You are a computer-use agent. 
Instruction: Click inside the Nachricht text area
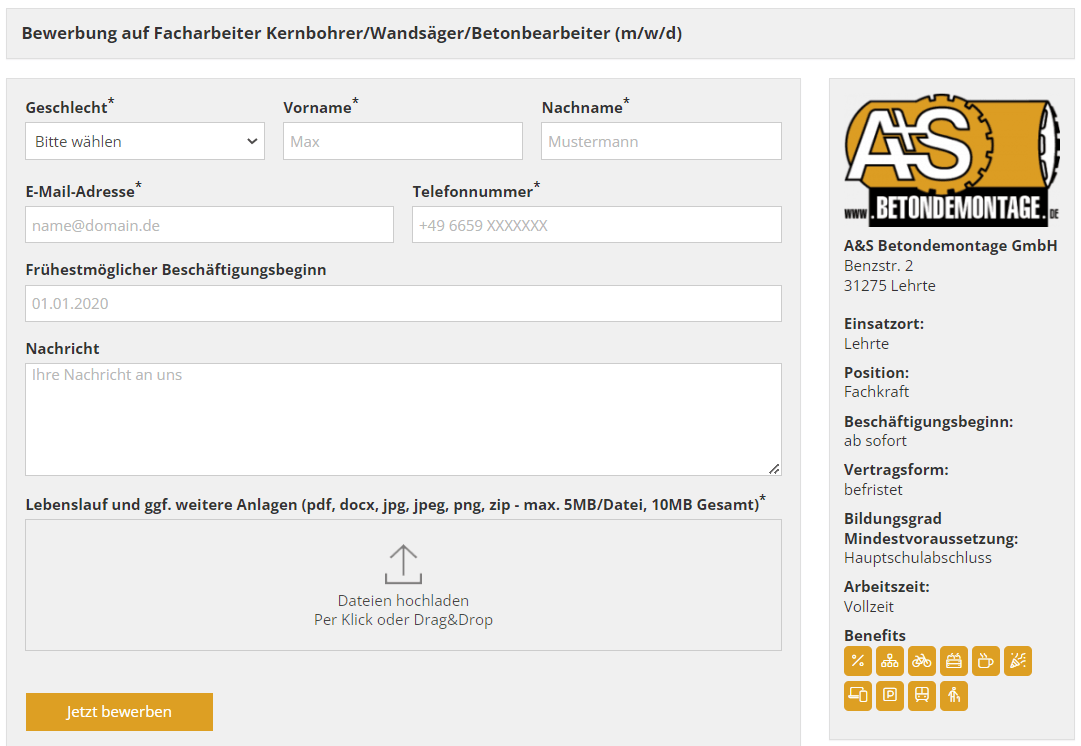pos(403,419)
